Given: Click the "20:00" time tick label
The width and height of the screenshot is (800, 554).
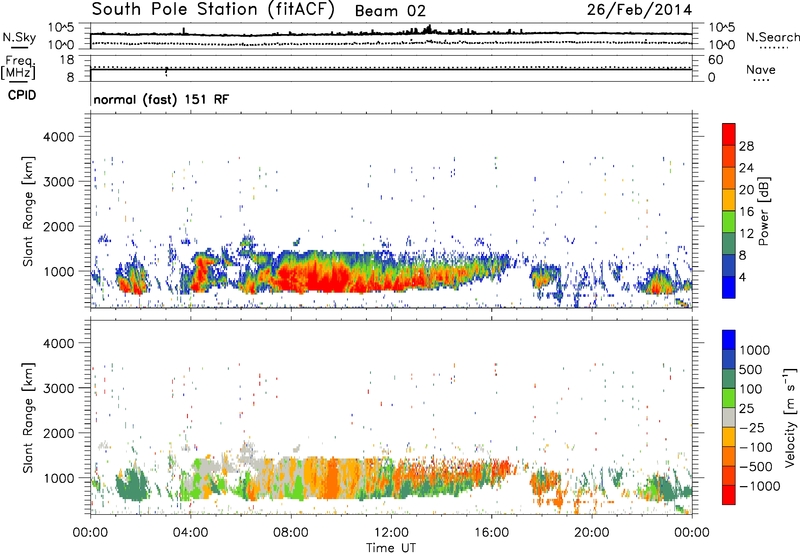Looking at the screenshot, I should (591, 533).
